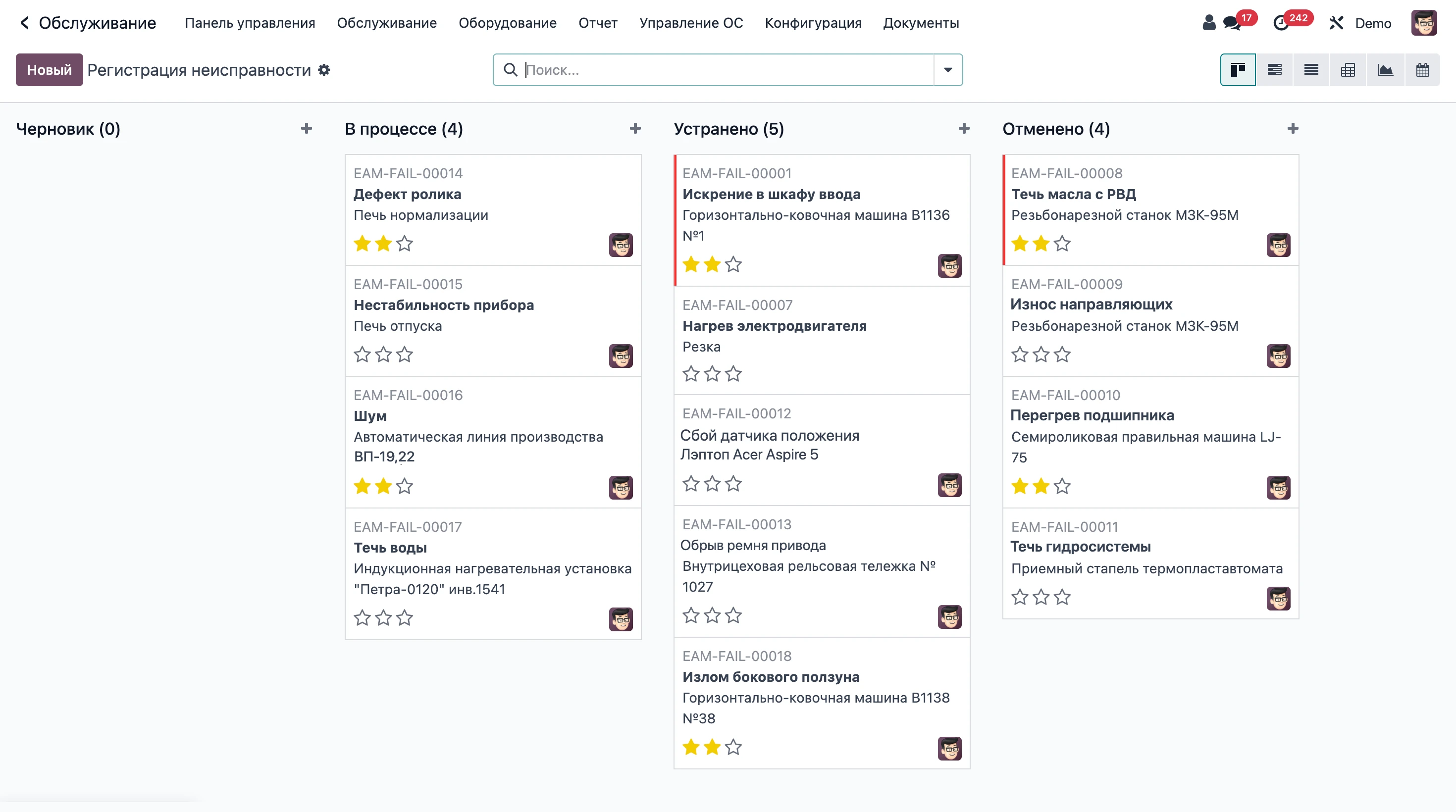Set third star on Шум card
The image size is (1456, 812).
point(405,487)
